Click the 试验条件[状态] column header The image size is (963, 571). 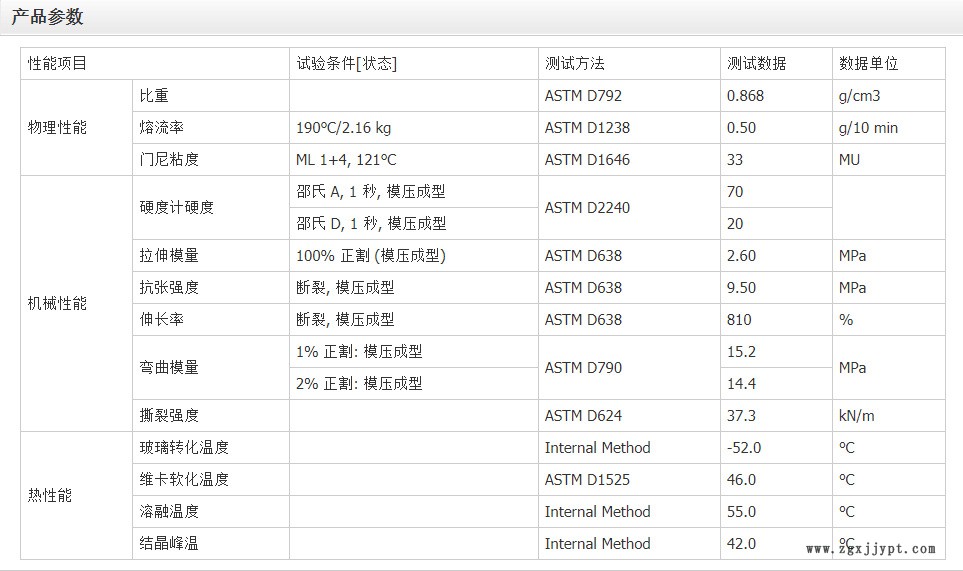pyautogui.click(x=346, y=63)
